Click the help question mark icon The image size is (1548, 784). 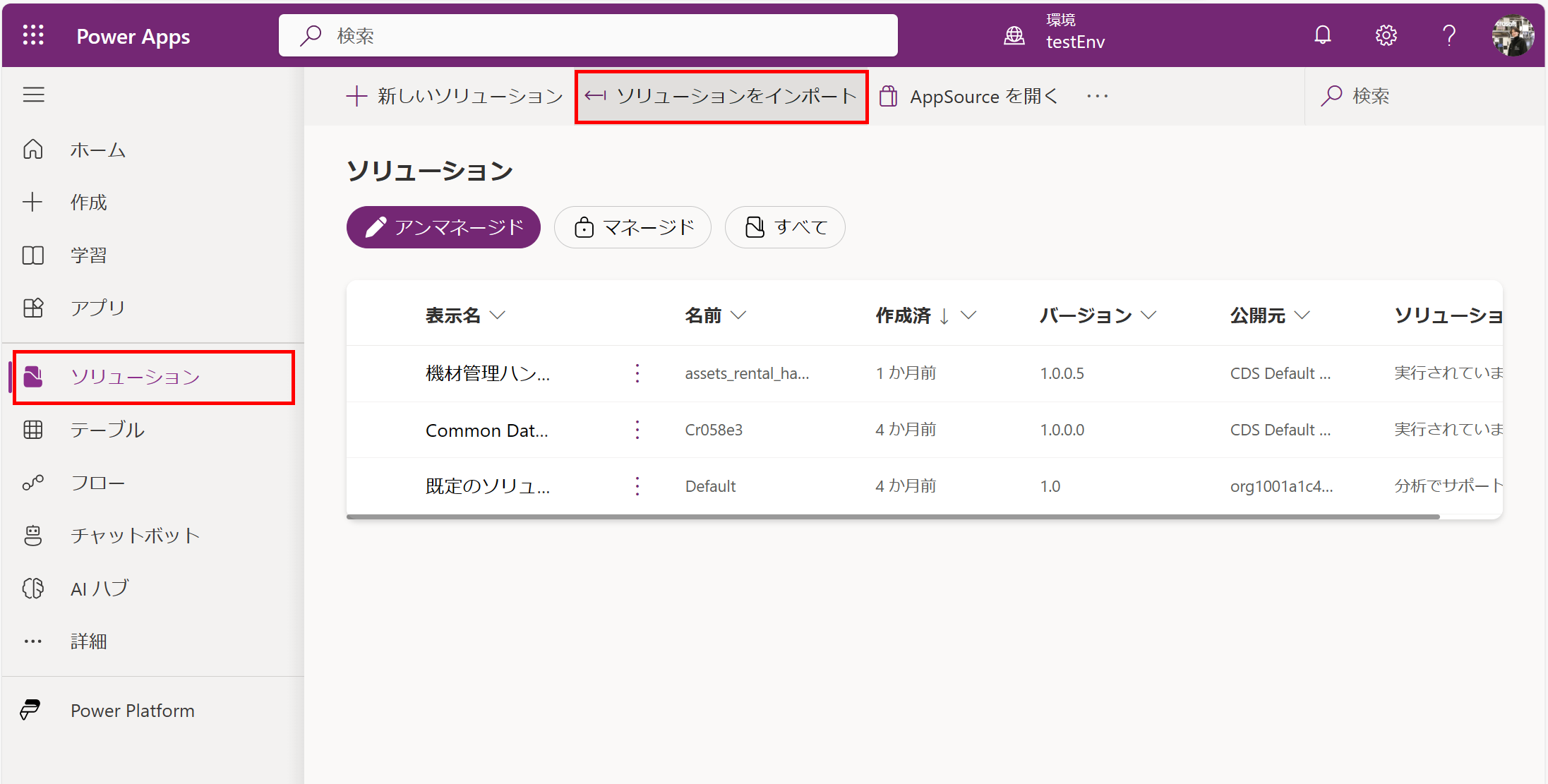click(1448, 35)
